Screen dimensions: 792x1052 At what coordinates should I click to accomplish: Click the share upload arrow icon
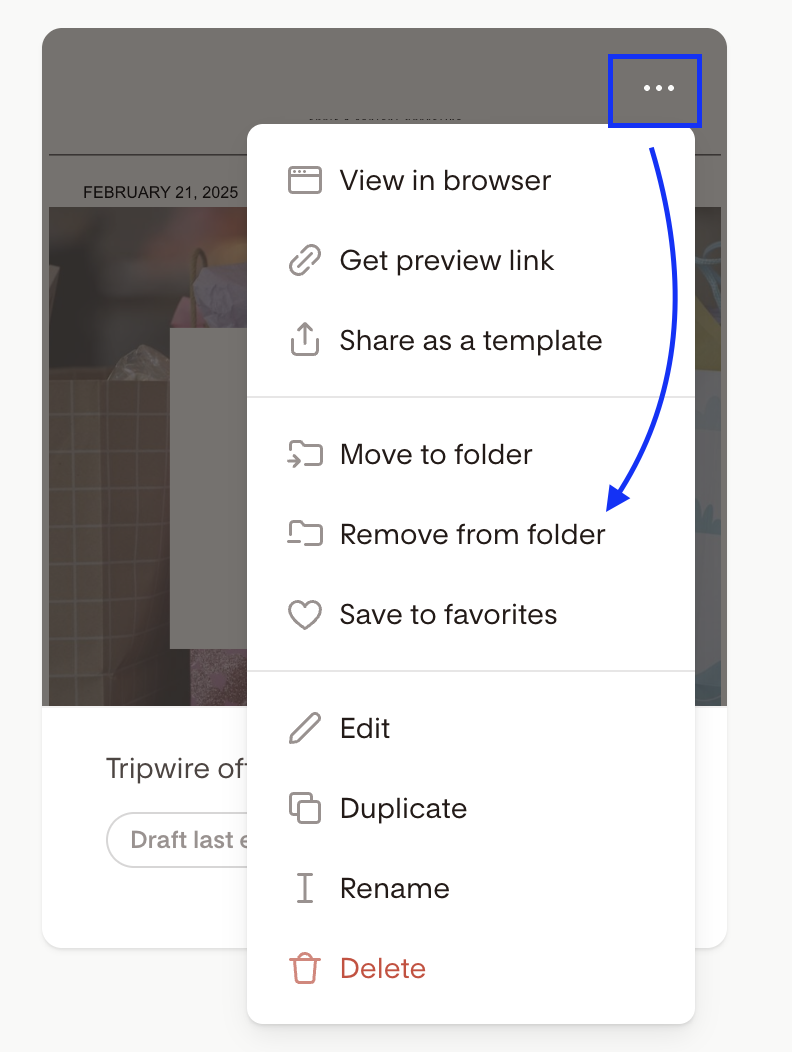(305, 340)
